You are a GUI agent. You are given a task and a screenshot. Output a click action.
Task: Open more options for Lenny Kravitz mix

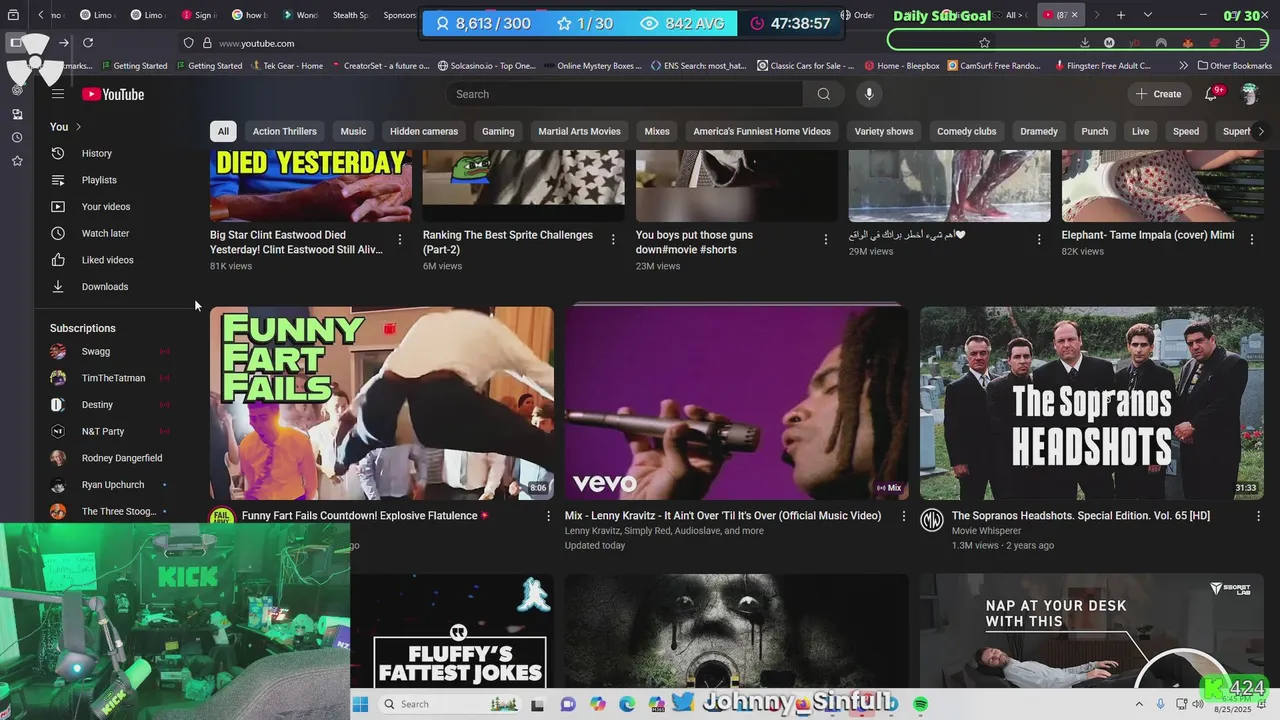point(904,516)
